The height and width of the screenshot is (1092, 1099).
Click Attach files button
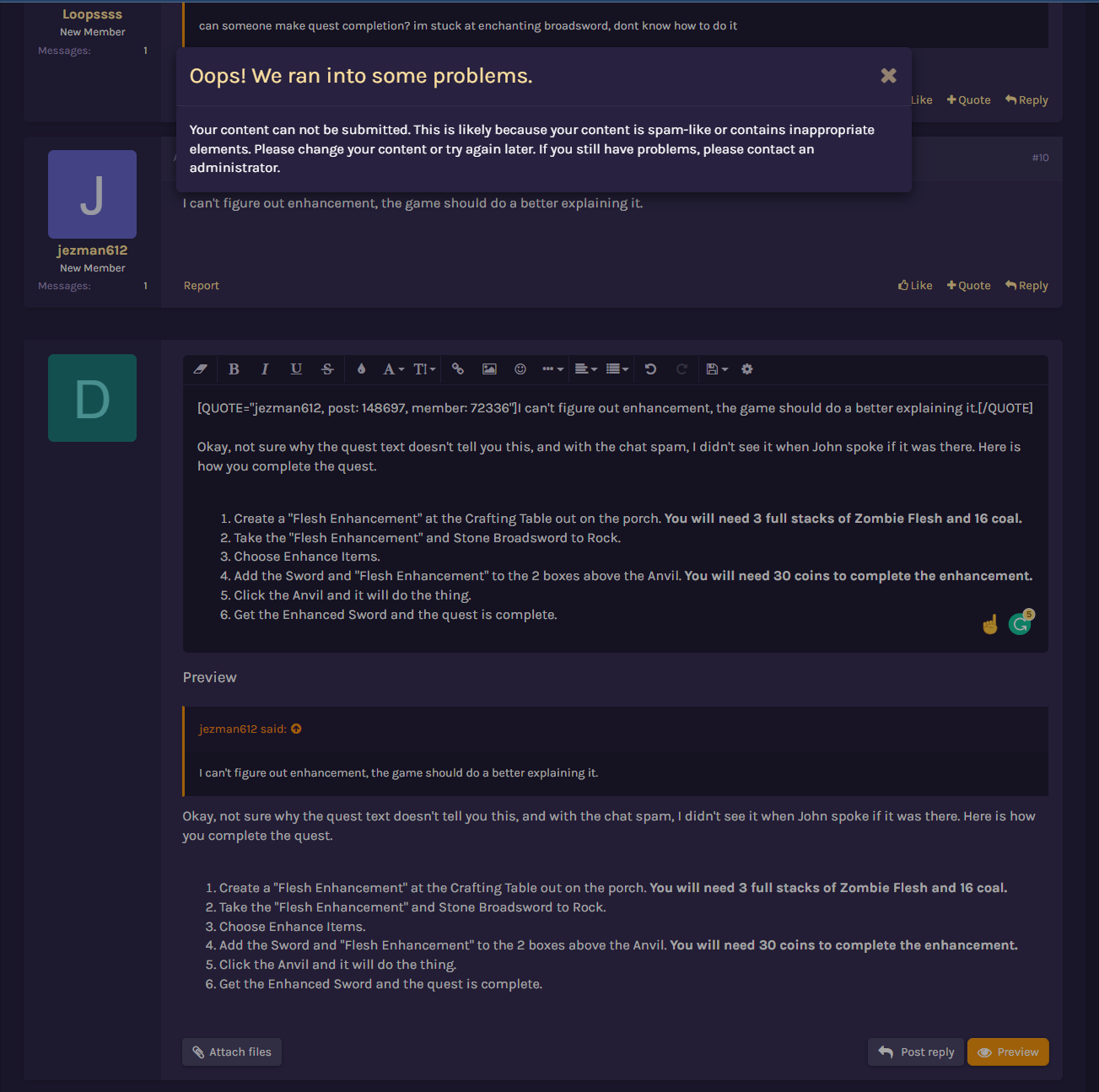point(232,1052)
